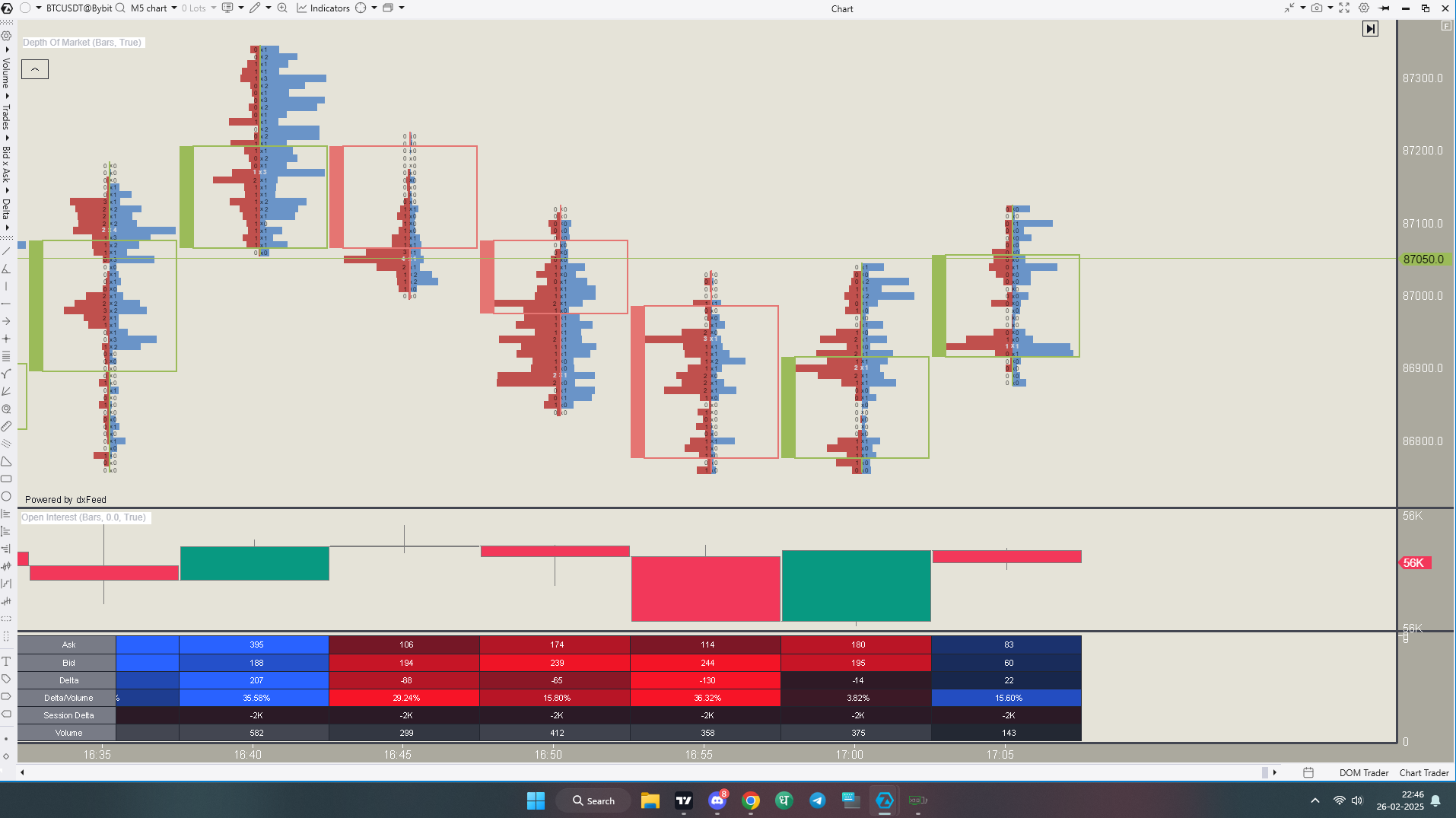Click symbol search magnifier next to BTCUSDT@Bybit

coord(120,8)
